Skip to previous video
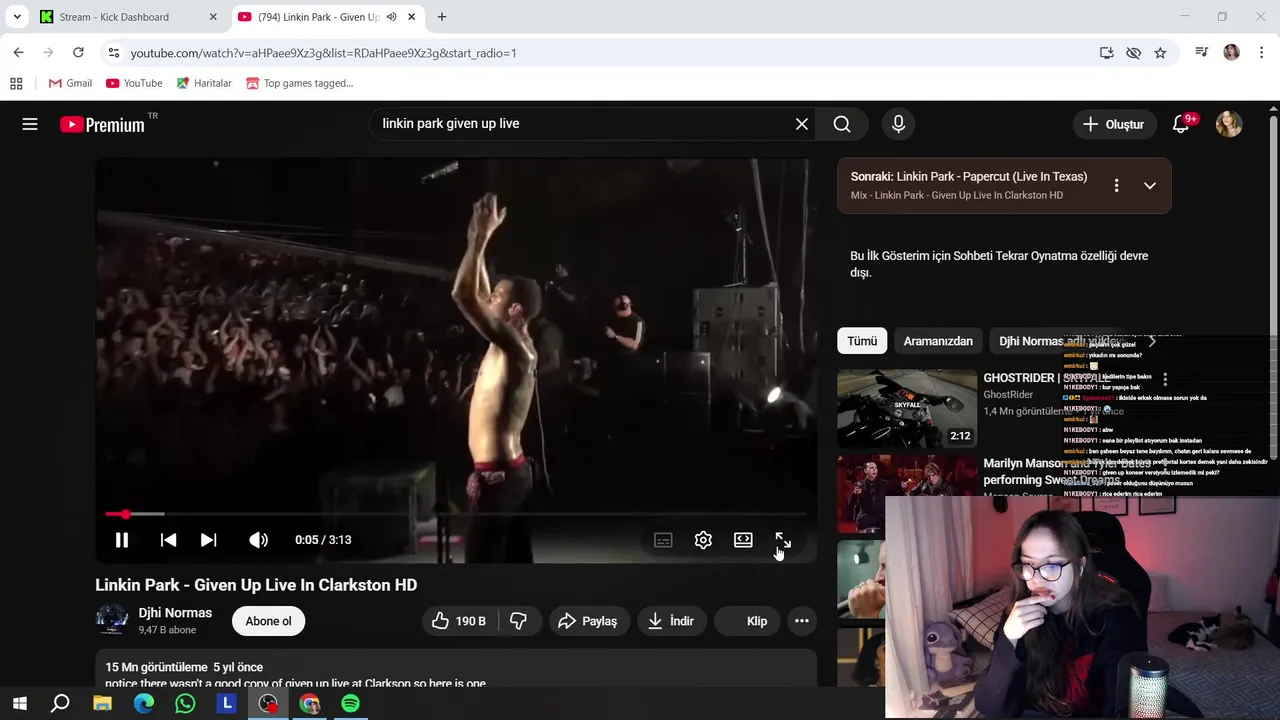1280x720 pixels. pyautogui.click(x=168, y=540)
